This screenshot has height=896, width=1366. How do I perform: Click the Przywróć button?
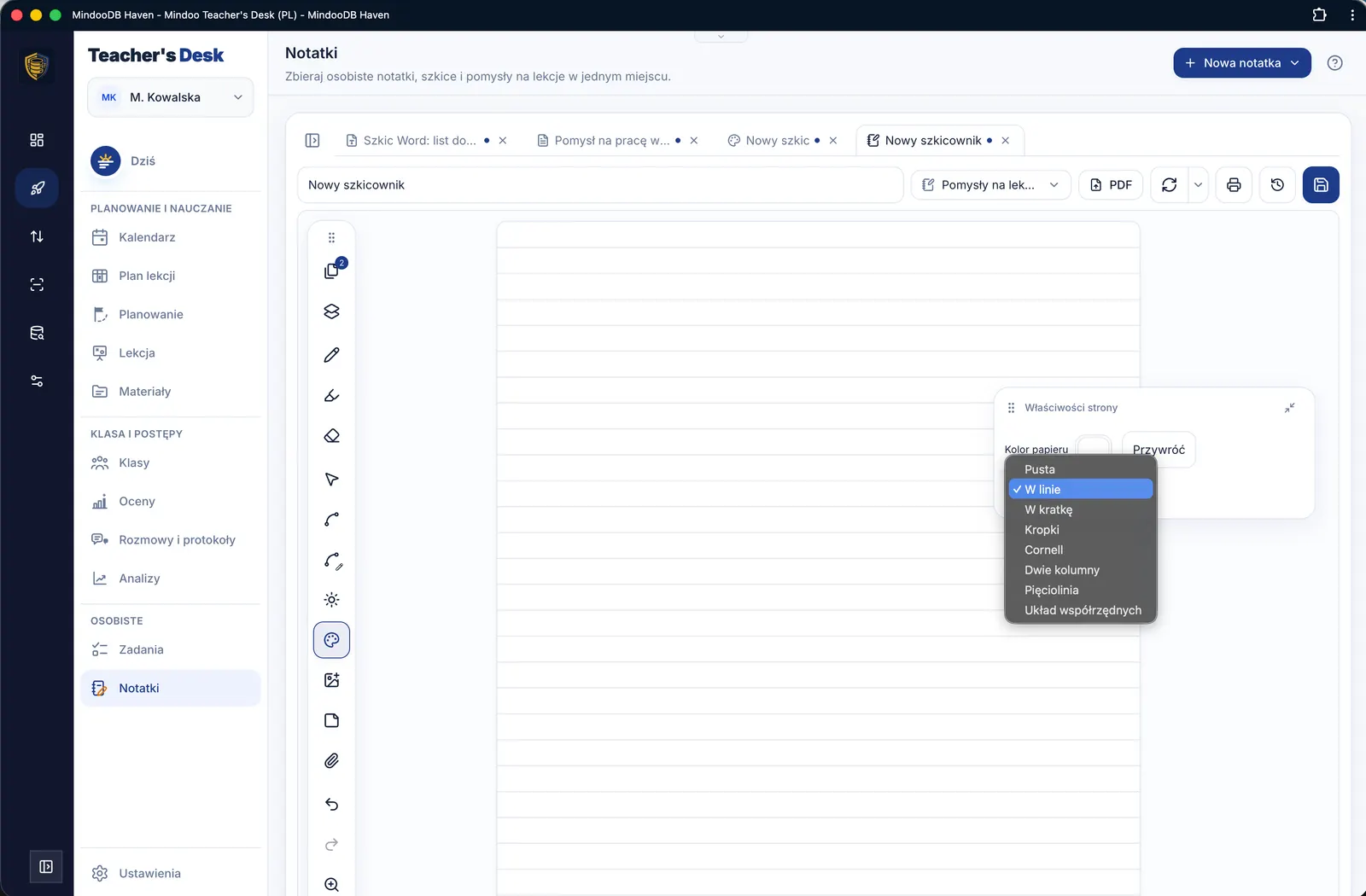tap(1159, 450)
